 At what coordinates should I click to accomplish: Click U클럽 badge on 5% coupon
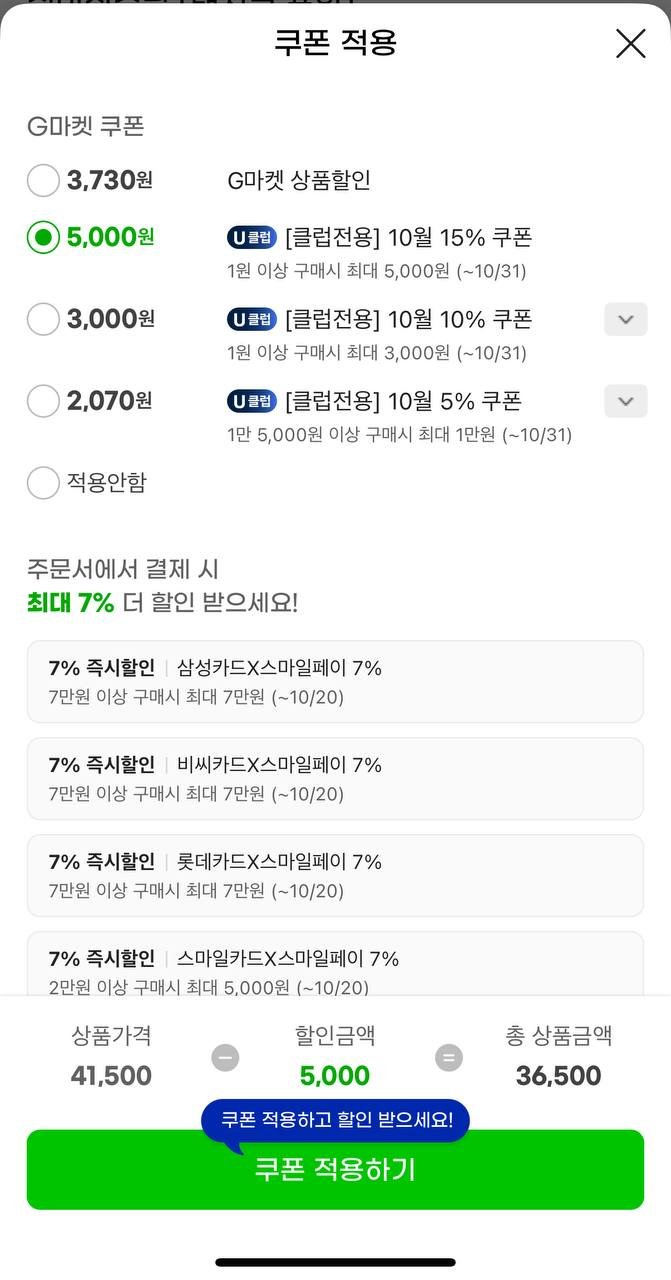point(251,402)
